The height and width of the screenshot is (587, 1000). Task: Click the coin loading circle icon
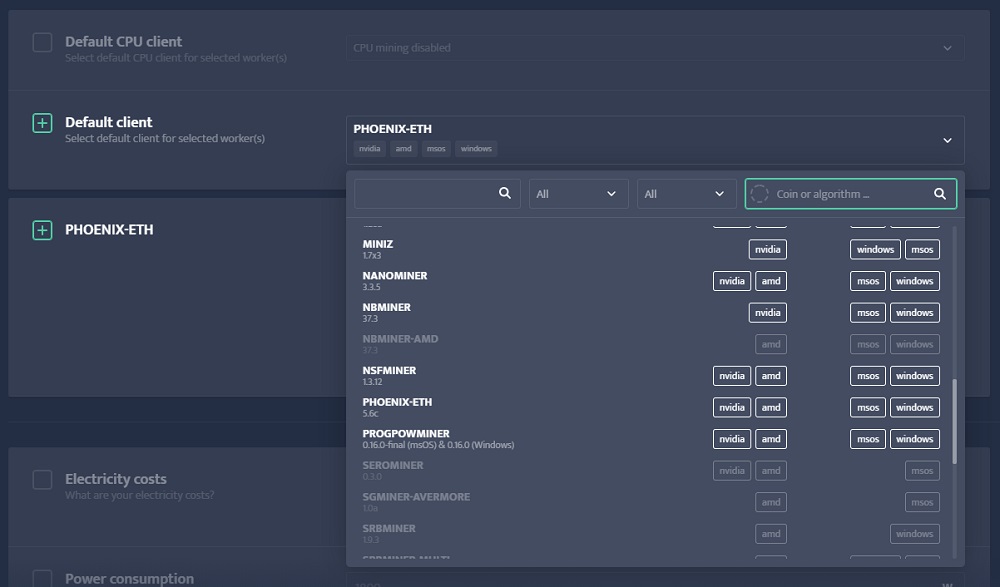pos(759,194)
